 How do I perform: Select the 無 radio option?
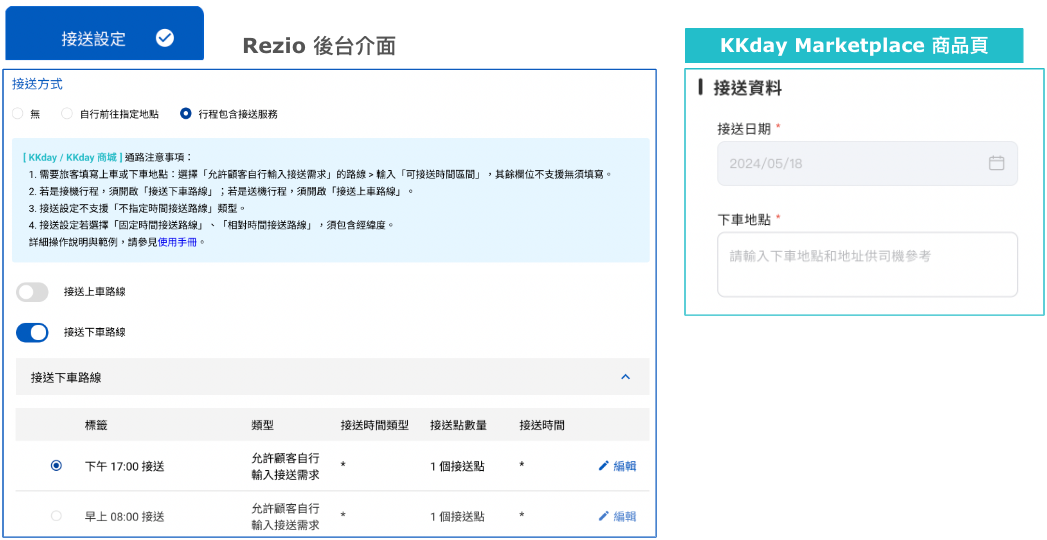17,113
